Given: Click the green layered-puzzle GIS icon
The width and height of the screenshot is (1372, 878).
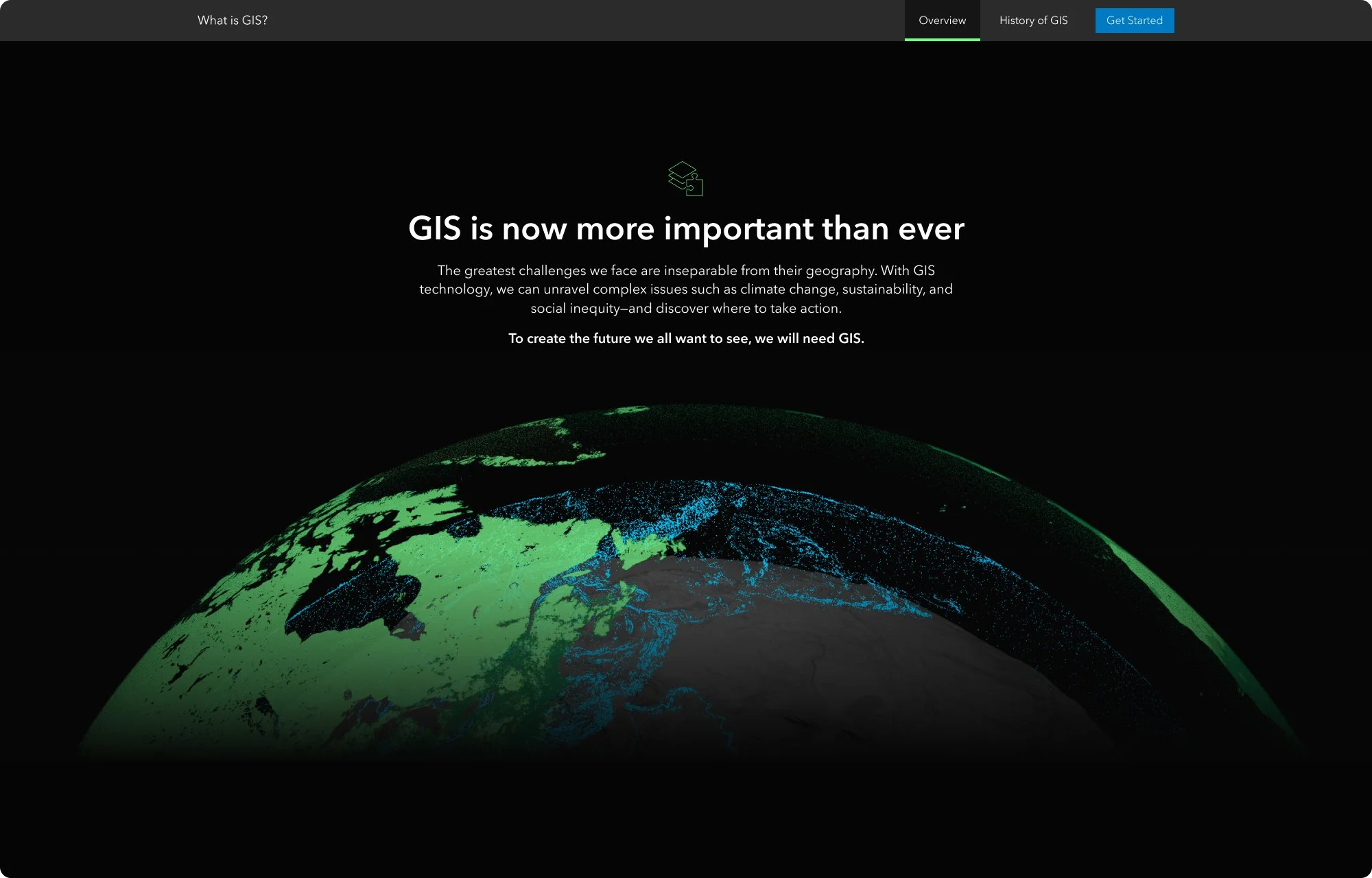Looking at the screenshot, I should [686, 178].
